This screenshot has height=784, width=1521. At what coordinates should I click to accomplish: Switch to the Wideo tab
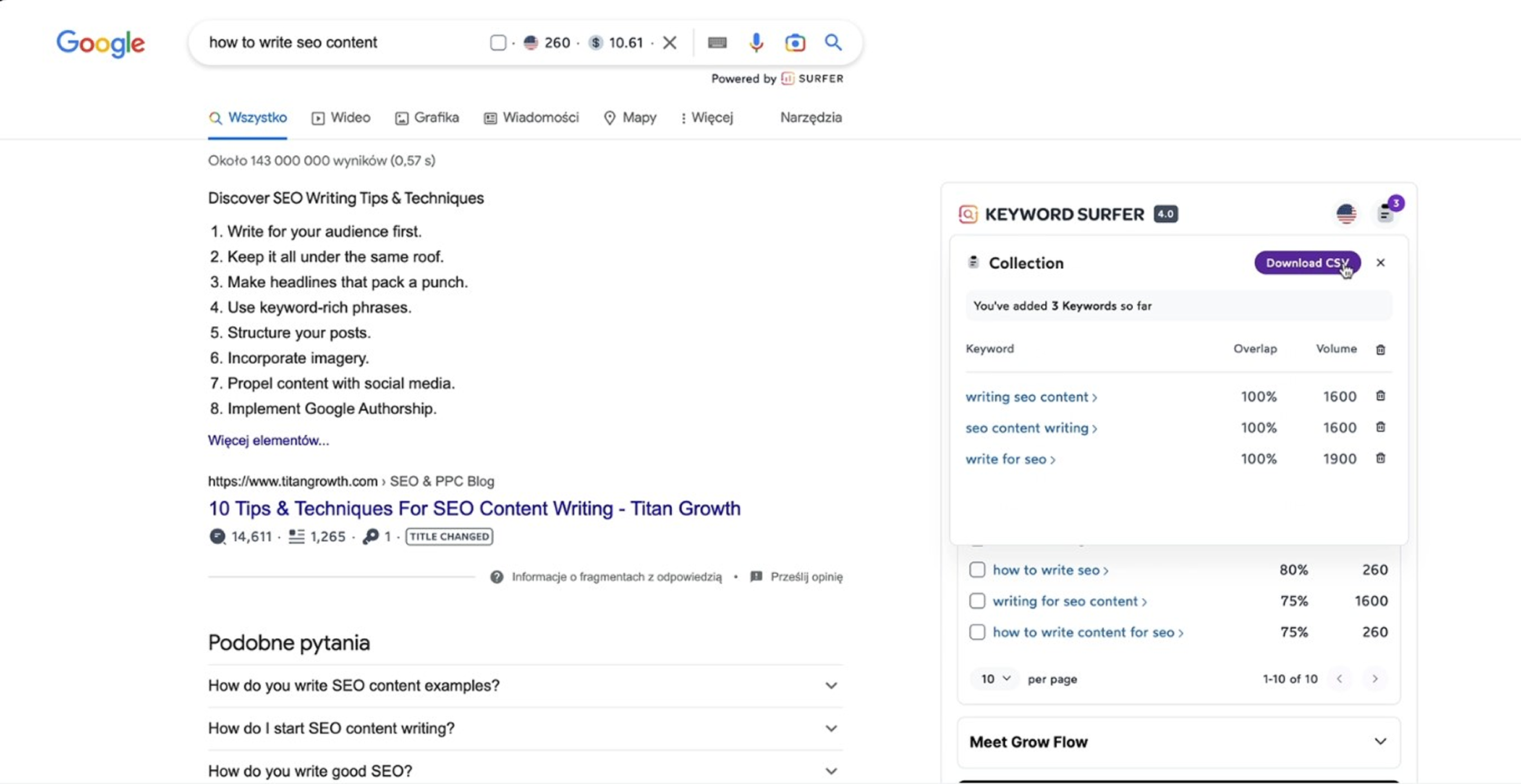[x=341, y=118]
